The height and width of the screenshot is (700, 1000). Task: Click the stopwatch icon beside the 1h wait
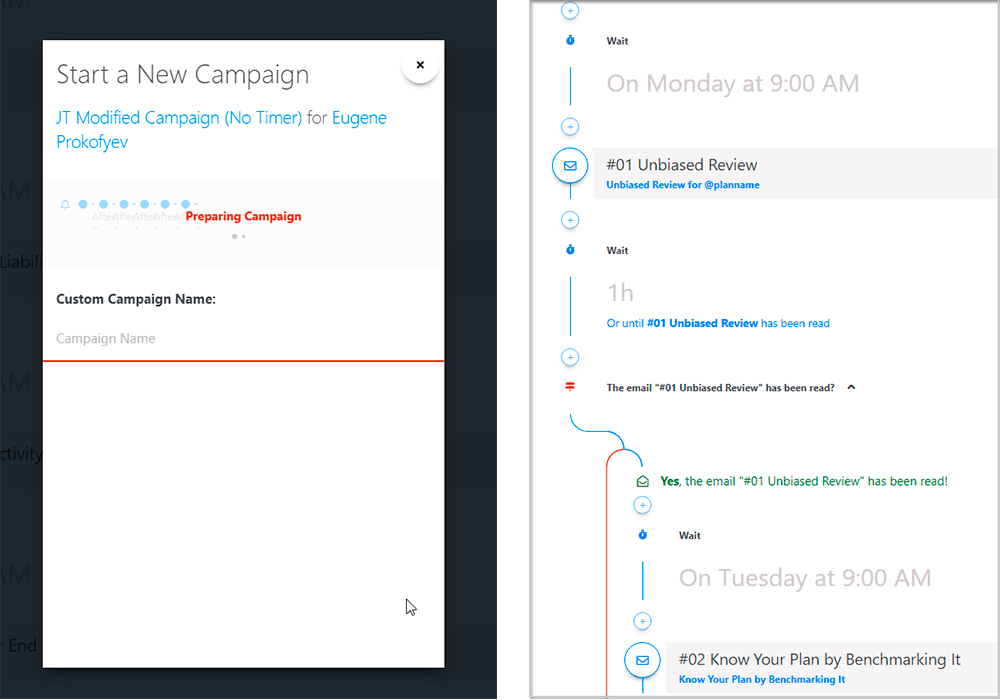pyautogui.click(x=570, y=250)
